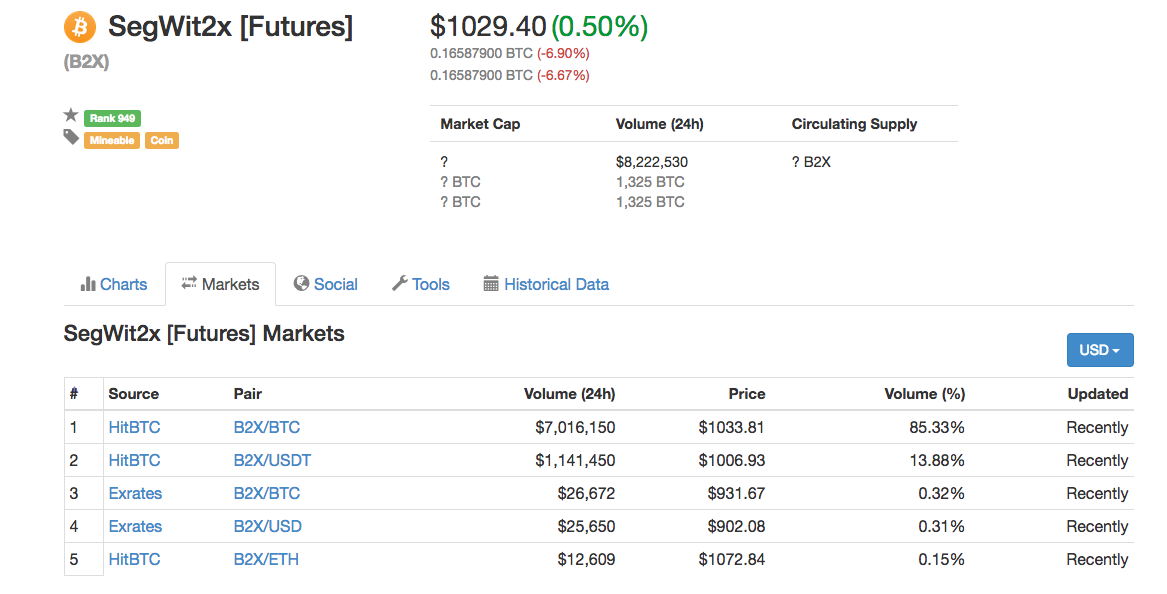The height and width of the screenshot is (594, 1167).
Task: Open HitBTC link in row 5
Action: 134,560
